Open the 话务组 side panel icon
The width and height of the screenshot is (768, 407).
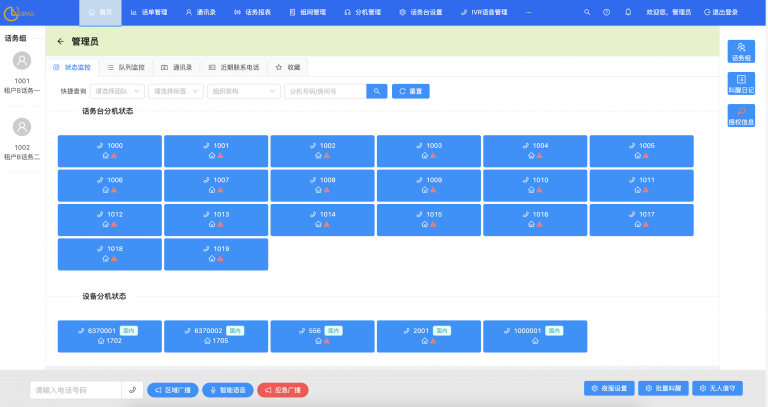coord(741,51)
